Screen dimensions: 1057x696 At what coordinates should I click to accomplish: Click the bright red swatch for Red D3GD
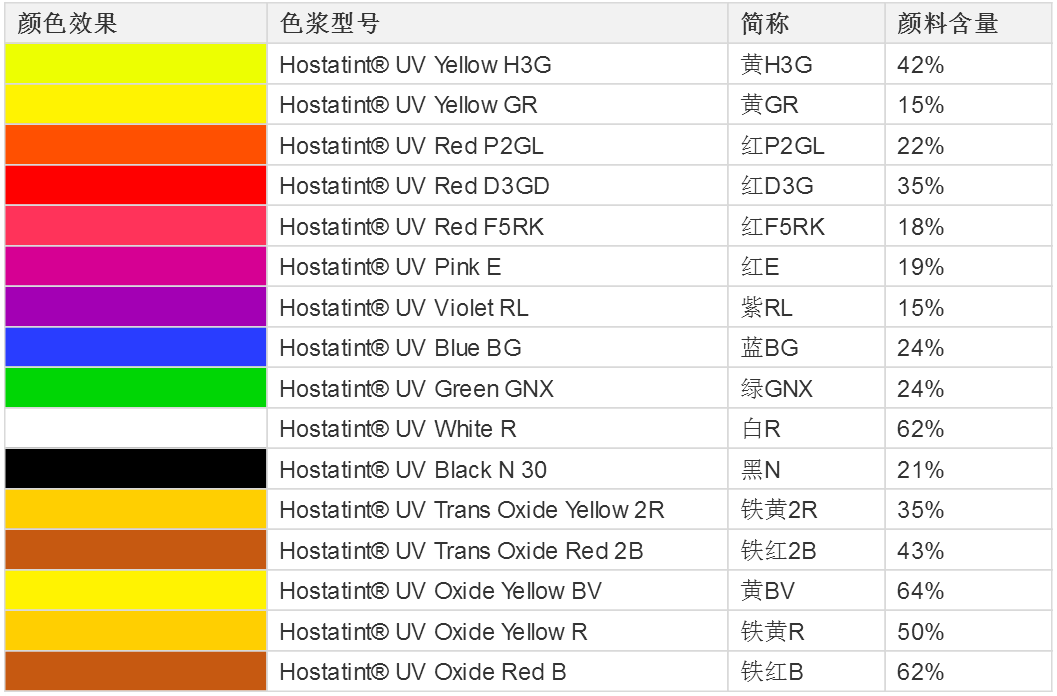(x=135, y=185)
